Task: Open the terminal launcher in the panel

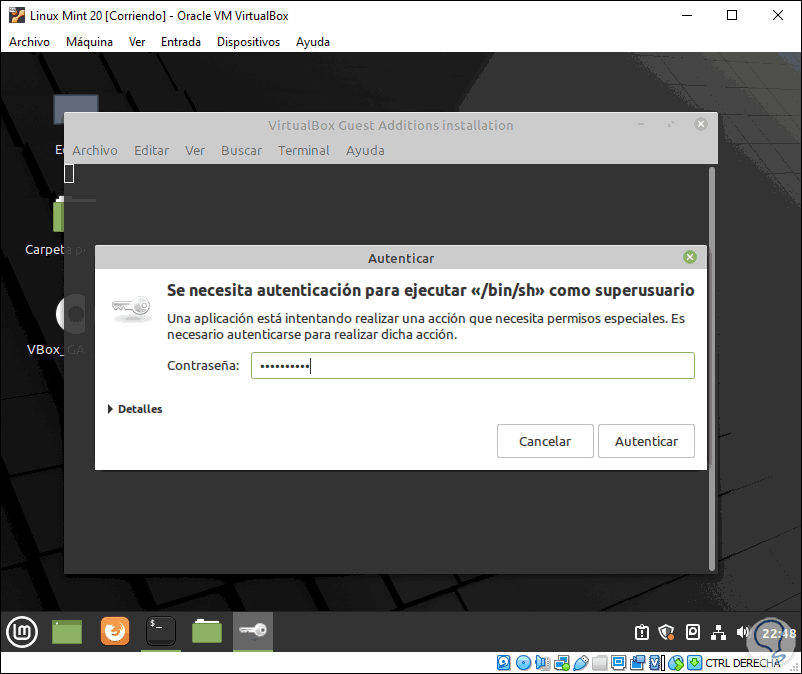Action: pos(161,631)
